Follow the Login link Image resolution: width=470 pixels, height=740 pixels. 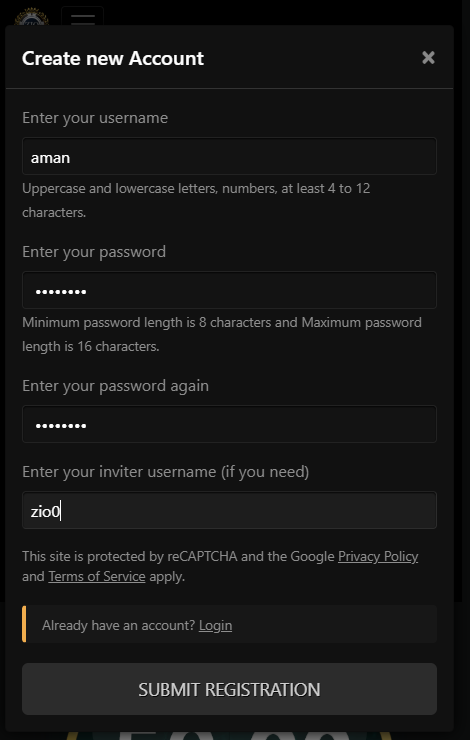[x=215, y=625]
